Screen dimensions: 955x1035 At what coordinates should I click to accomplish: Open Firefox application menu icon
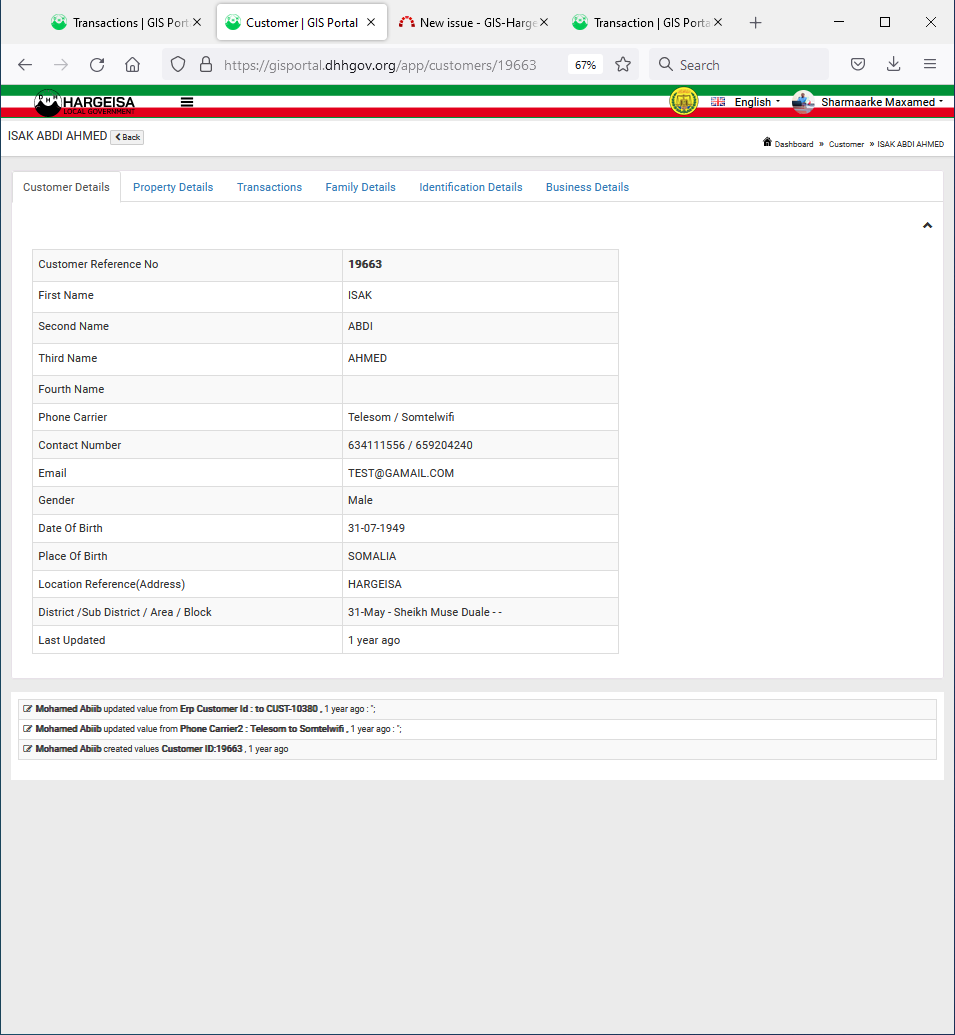tap(930, 64)
